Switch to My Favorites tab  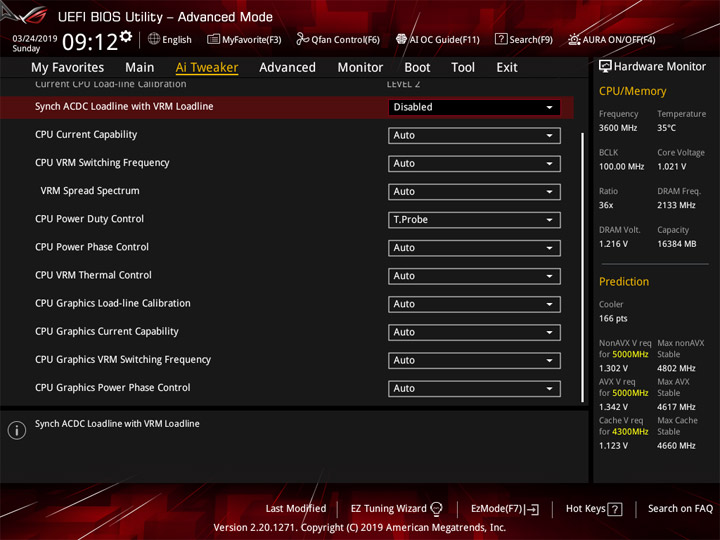[x=68, y=68]
